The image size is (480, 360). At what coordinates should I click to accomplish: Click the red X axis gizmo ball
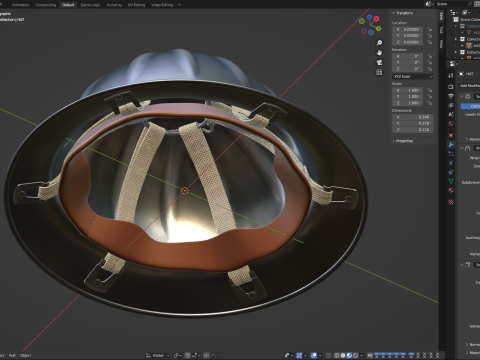[x=376, y=19]
